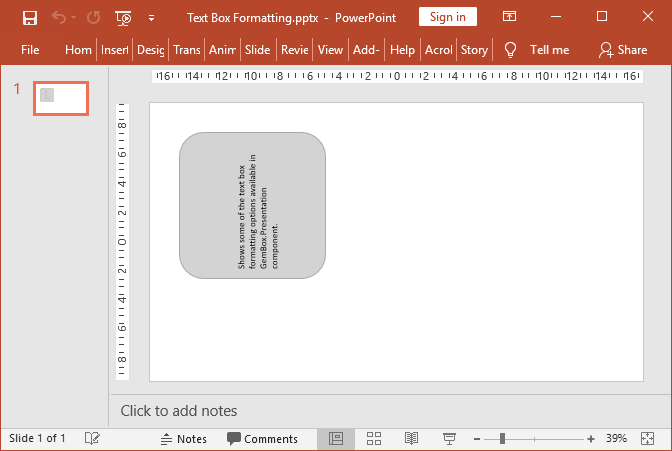672x451 pixels.
Task: Switch to Reading View
Action: point(411,439)
